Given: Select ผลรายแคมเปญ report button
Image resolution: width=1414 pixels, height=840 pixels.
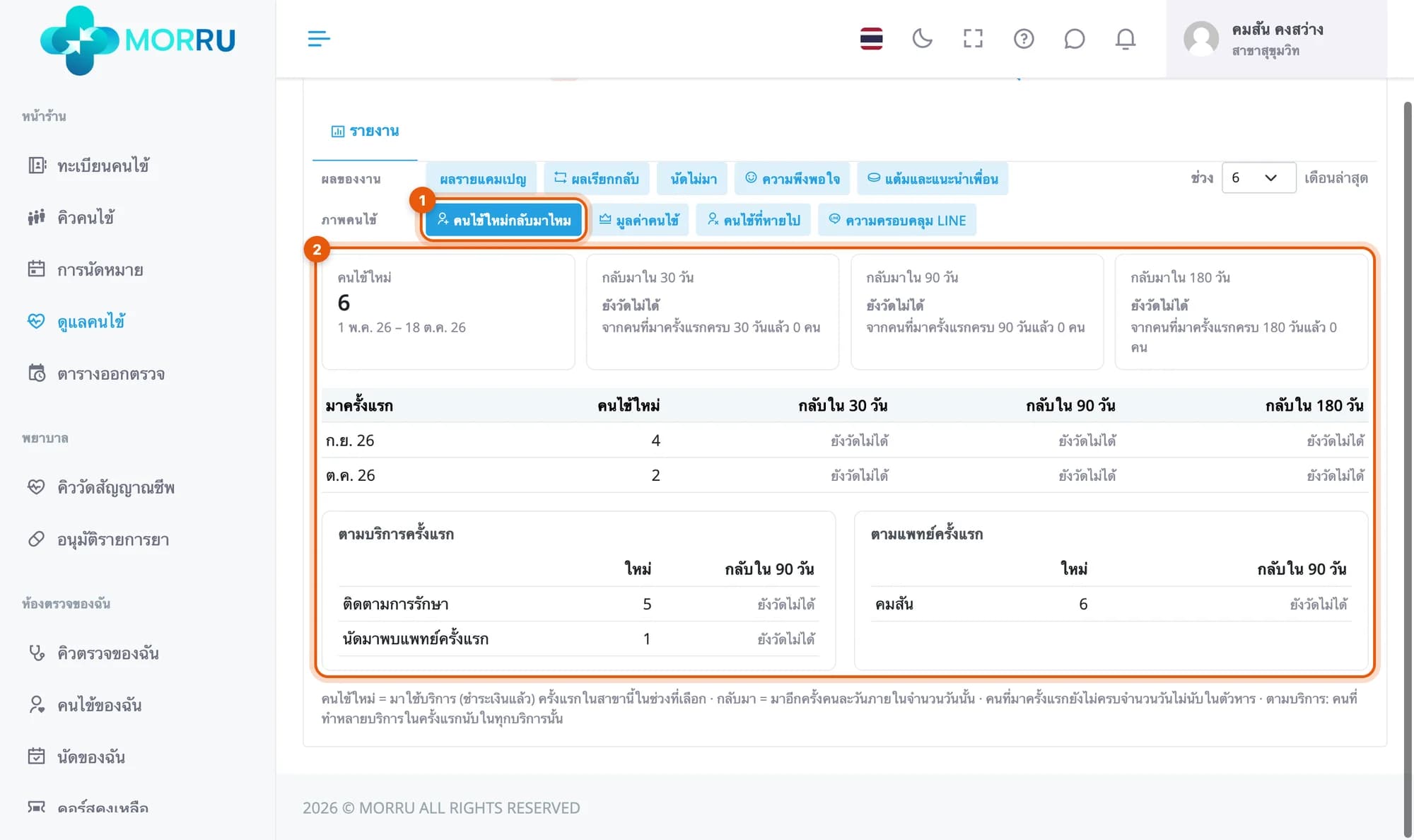Looking at the screenshot, I should [x=482, y=179].
